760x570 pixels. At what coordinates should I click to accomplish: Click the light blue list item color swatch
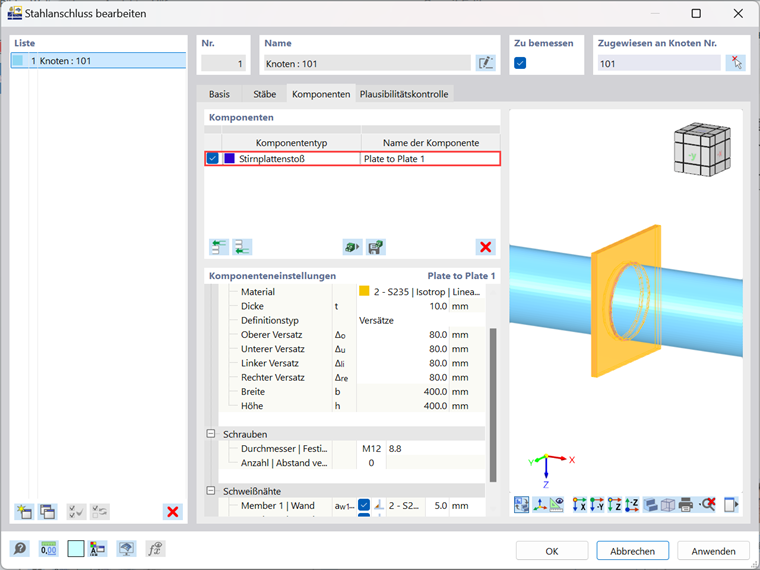pos(18,61)
